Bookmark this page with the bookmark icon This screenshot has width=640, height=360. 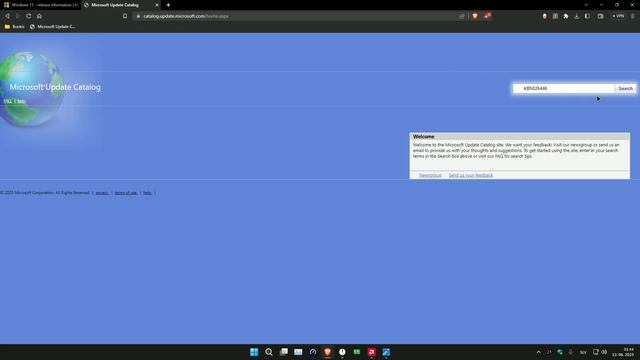[x=125, y=16]
